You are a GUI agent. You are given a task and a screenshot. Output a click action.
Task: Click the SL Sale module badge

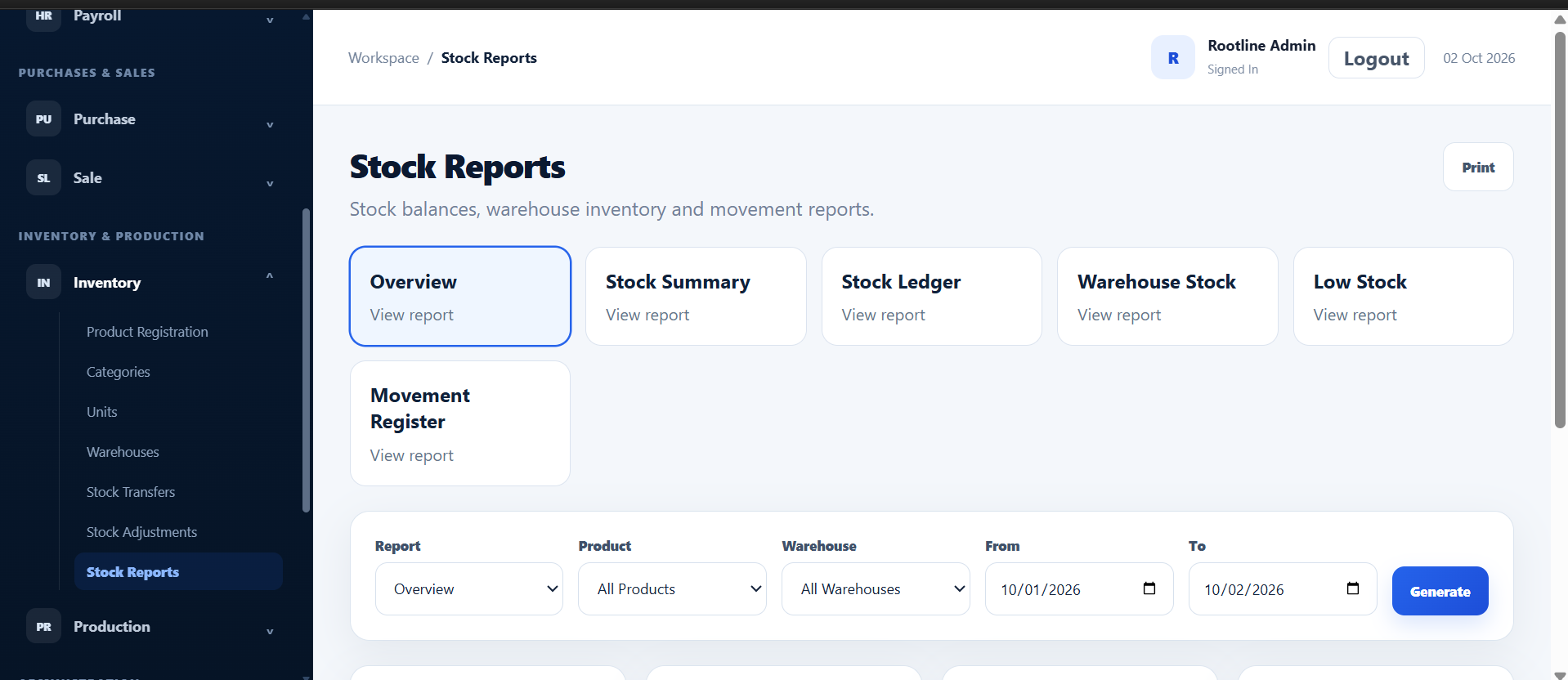click(x=43, y=177)
